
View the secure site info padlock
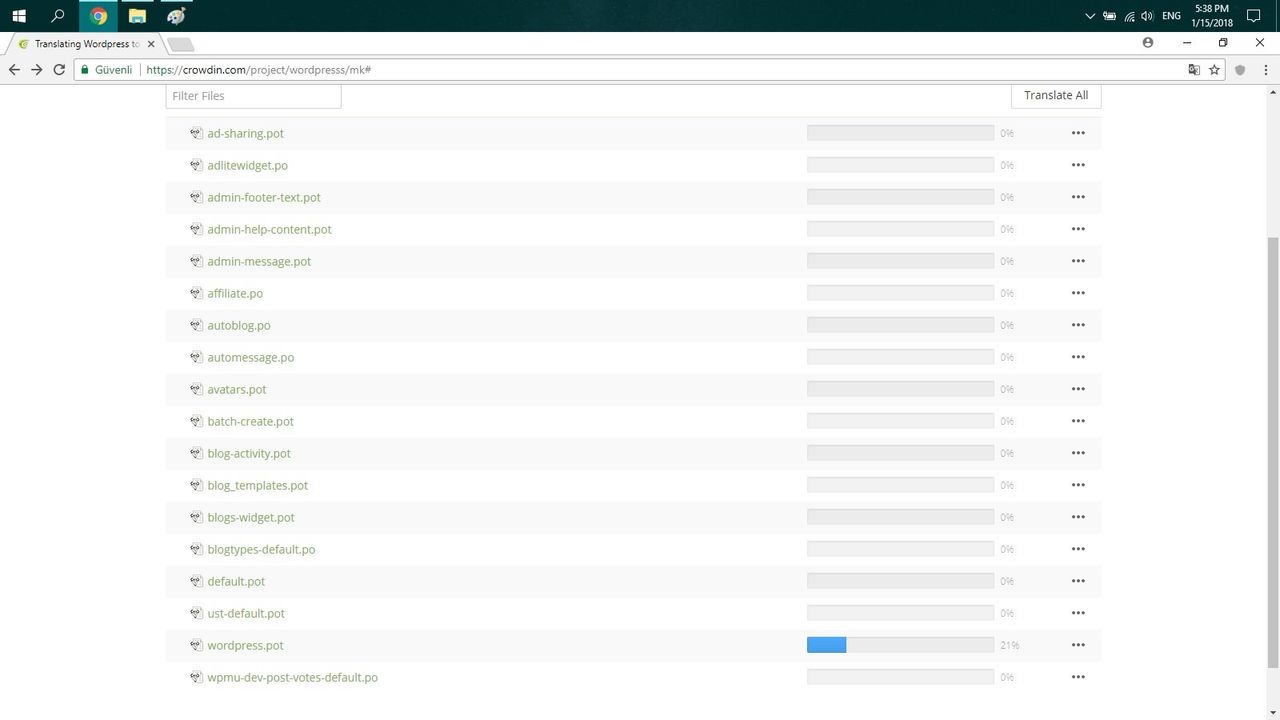85,70
